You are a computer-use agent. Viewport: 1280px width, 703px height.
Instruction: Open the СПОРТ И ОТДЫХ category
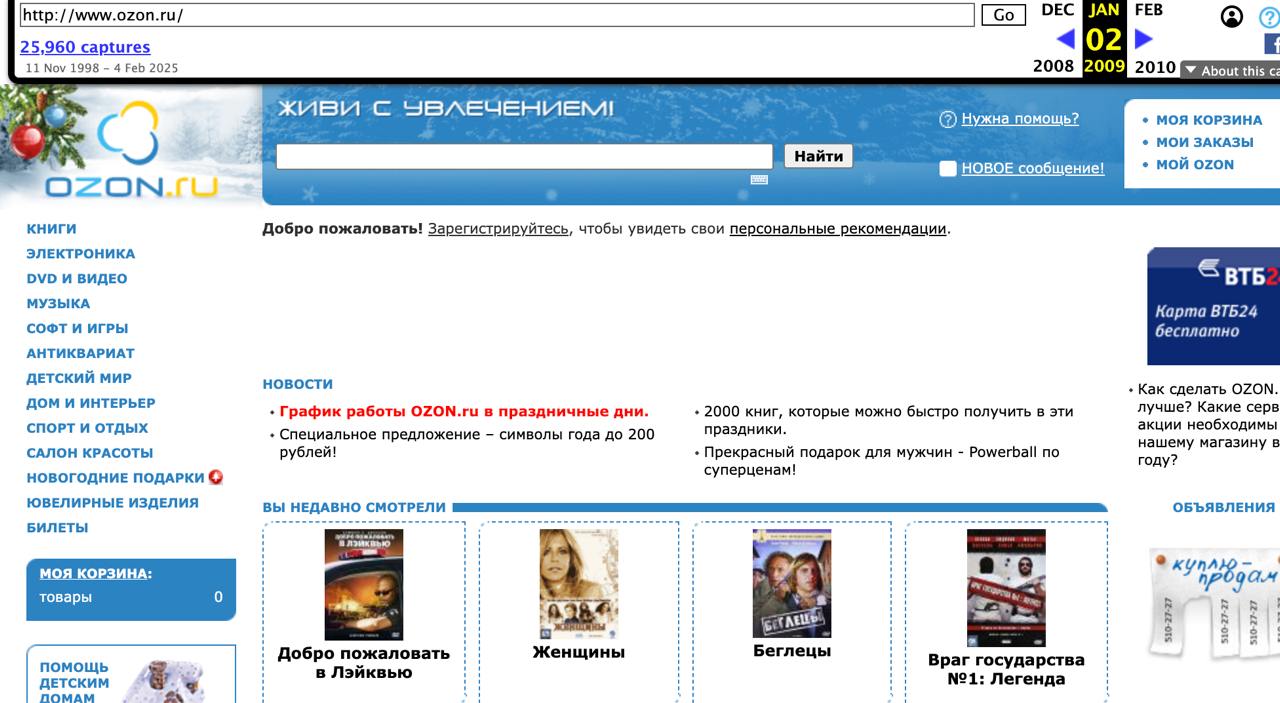[87, 428]
